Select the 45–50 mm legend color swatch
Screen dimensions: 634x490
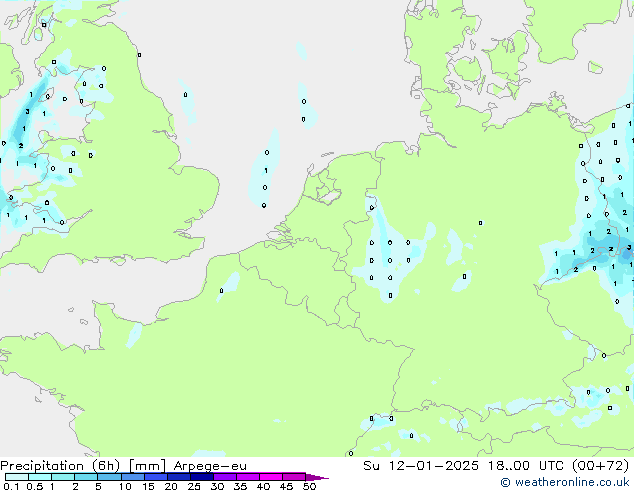(x=294, y=477)
